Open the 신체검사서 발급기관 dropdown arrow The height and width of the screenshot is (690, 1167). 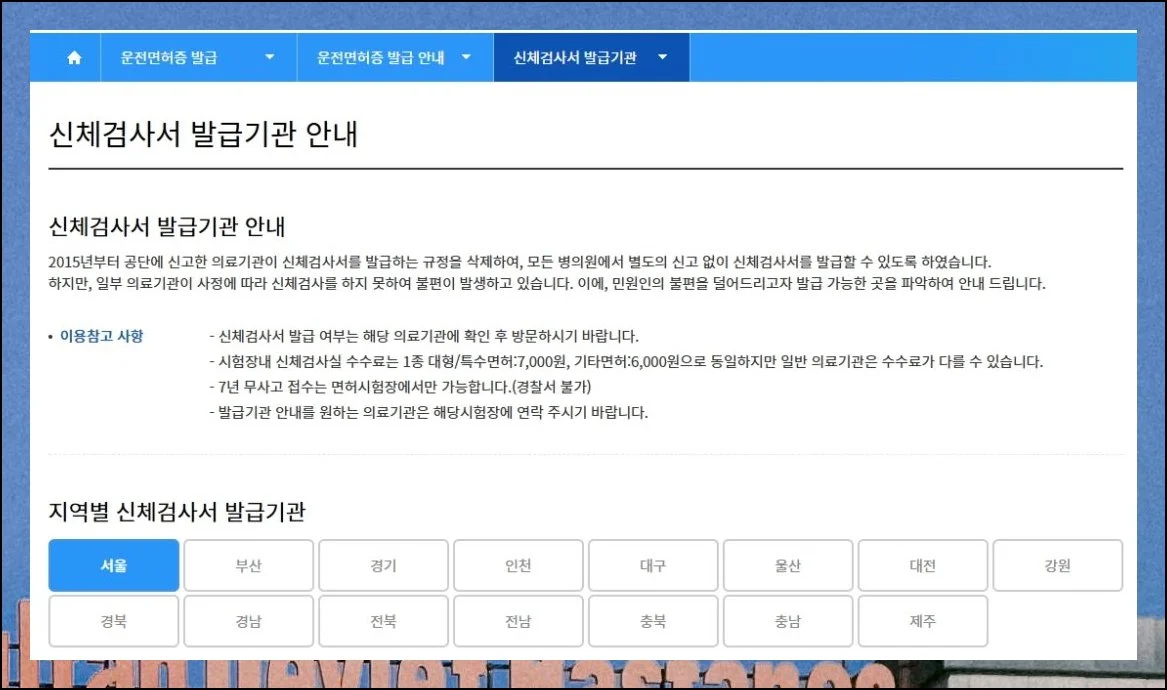(663, 58)
